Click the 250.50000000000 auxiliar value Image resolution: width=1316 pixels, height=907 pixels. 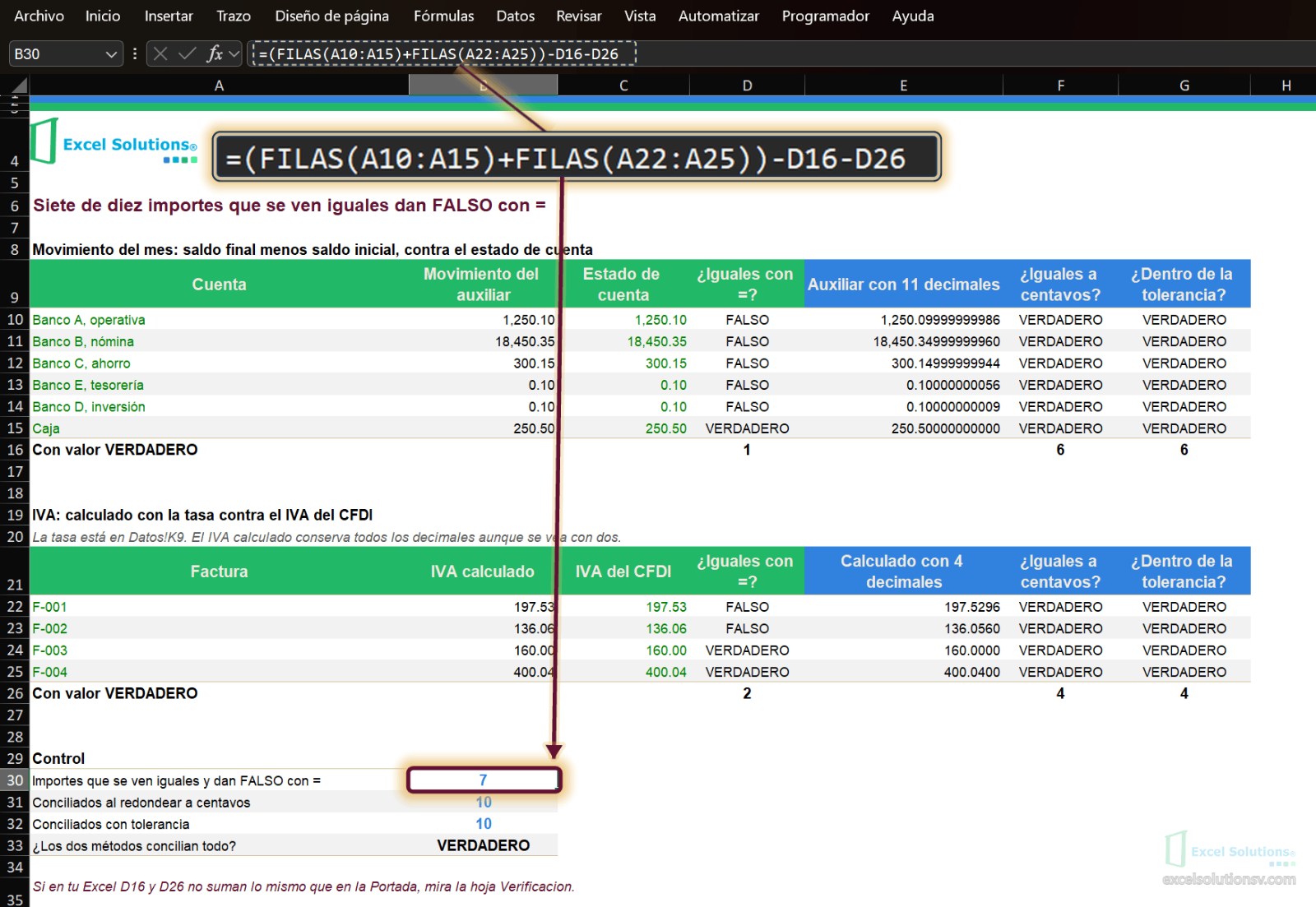(x=946, y=428)
